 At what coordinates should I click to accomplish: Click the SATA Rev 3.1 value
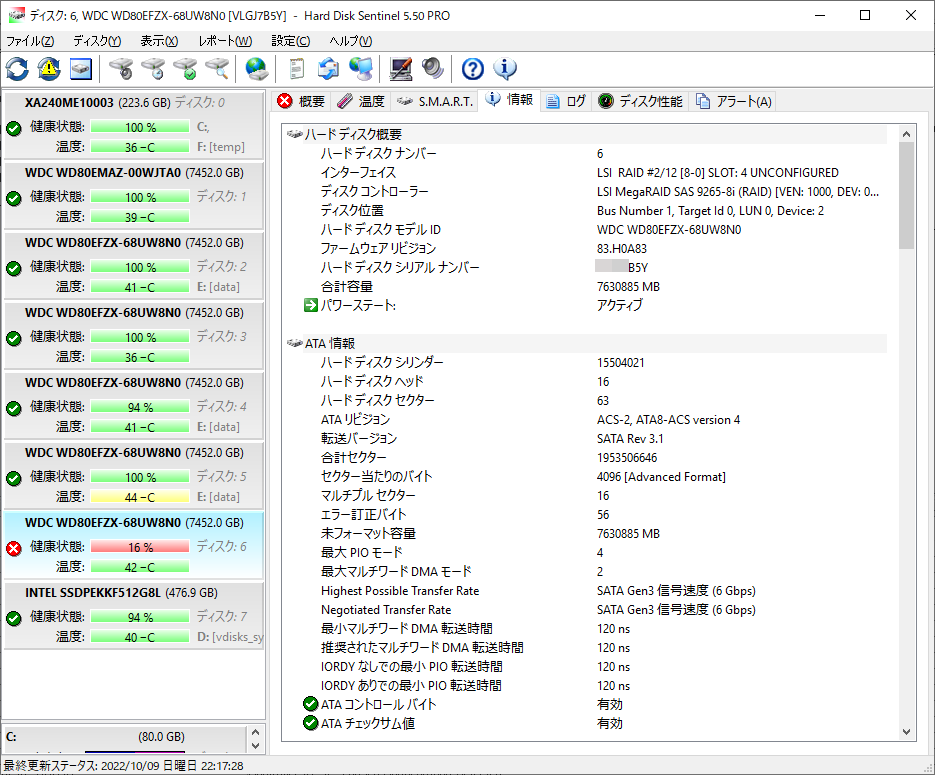point(630,439)
